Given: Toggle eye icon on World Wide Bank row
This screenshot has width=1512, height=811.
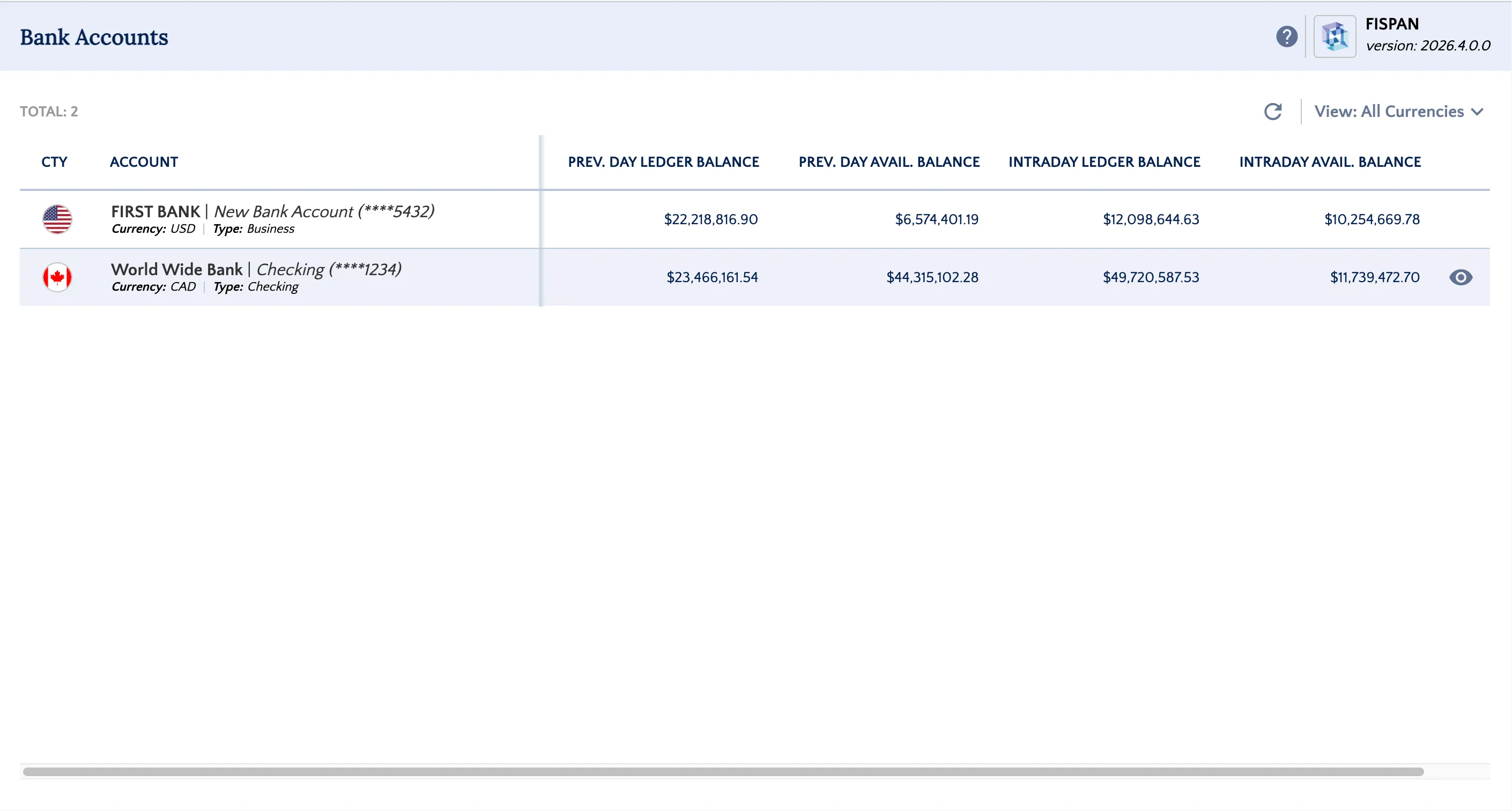Looking at the screenshot, I should click(x=1461, y=277).
